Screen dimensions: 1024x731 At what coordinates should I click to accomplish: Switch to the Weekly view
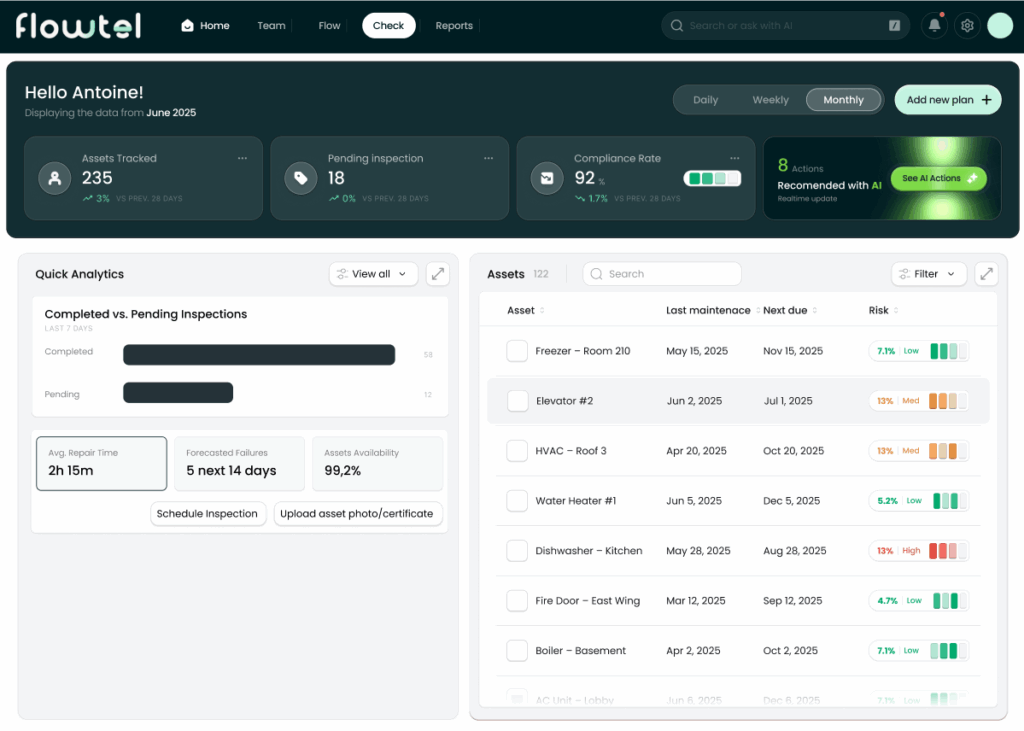[x=770, y=100]
